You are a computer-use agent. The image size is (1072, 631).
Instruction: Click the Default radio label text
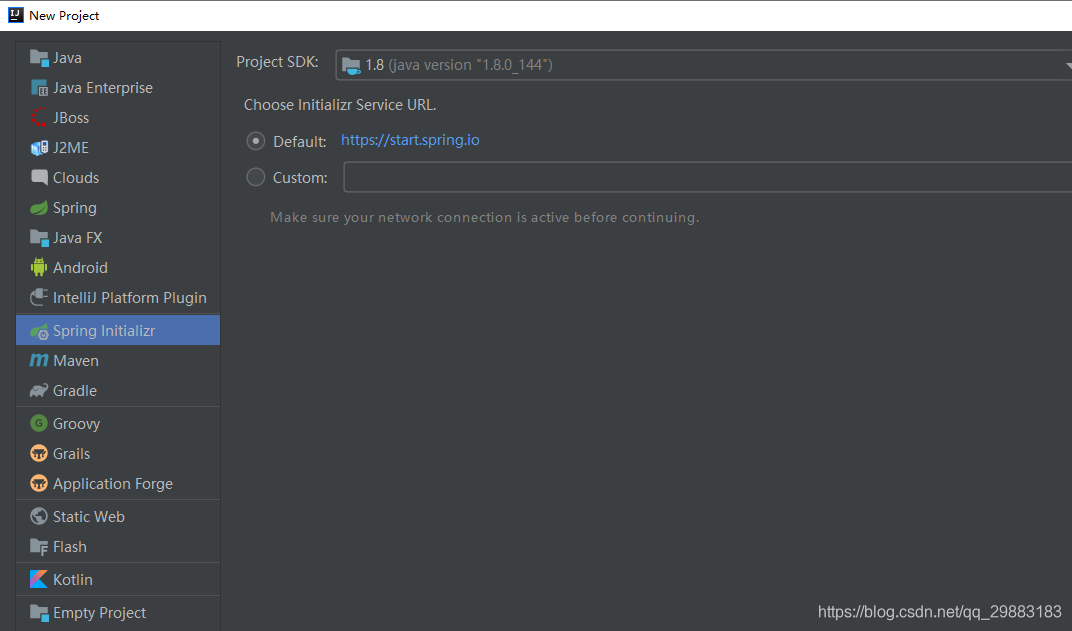299,142
